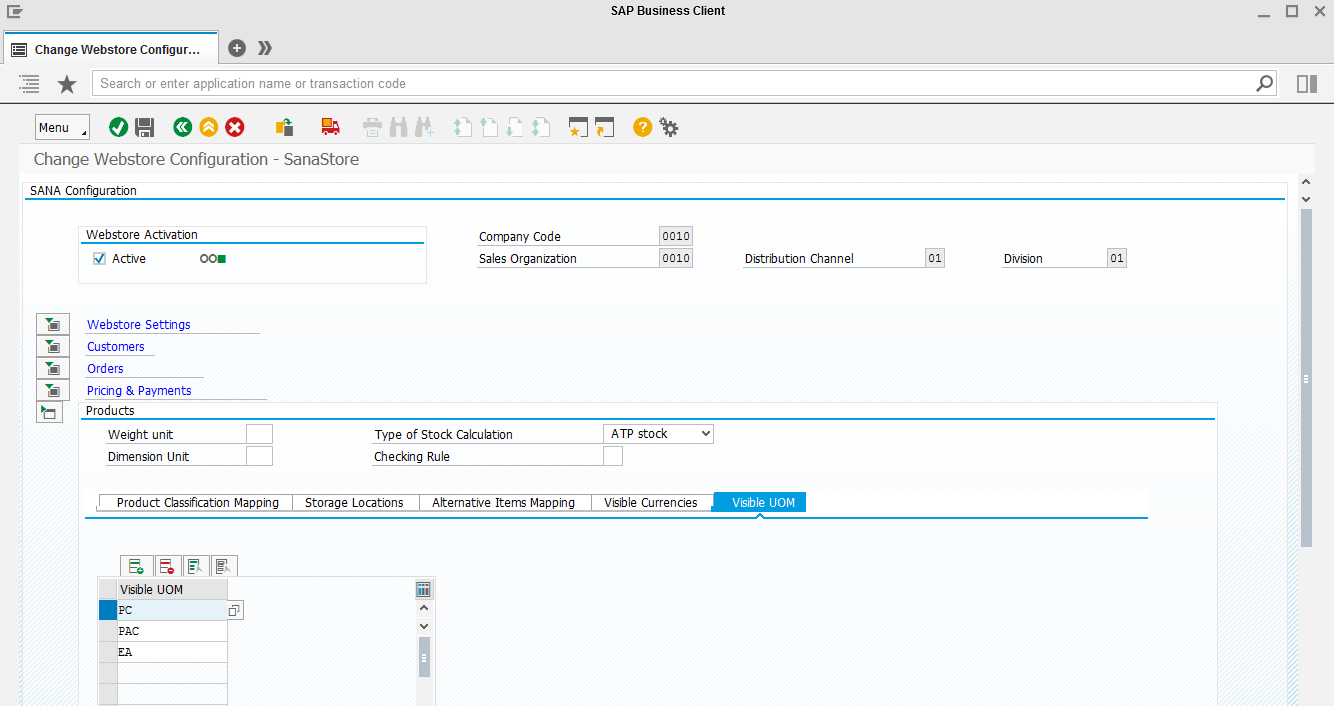The width and height of the screenshot is (1334, 706).
Task: Click the new session window star icon
Action: [x=578, y=127]
